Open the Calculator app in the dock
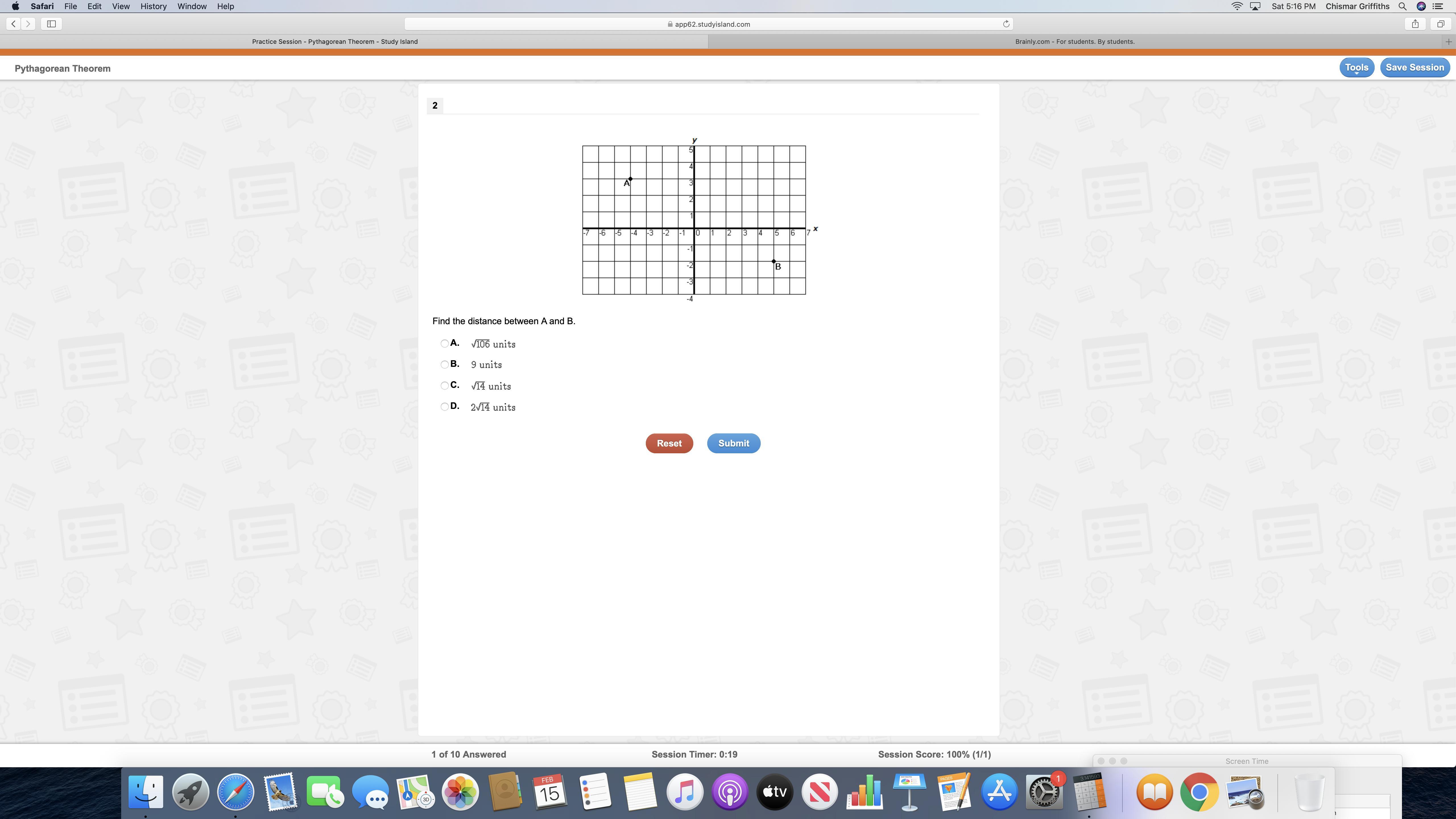1456x819 pixels. tap(1089, 793)
